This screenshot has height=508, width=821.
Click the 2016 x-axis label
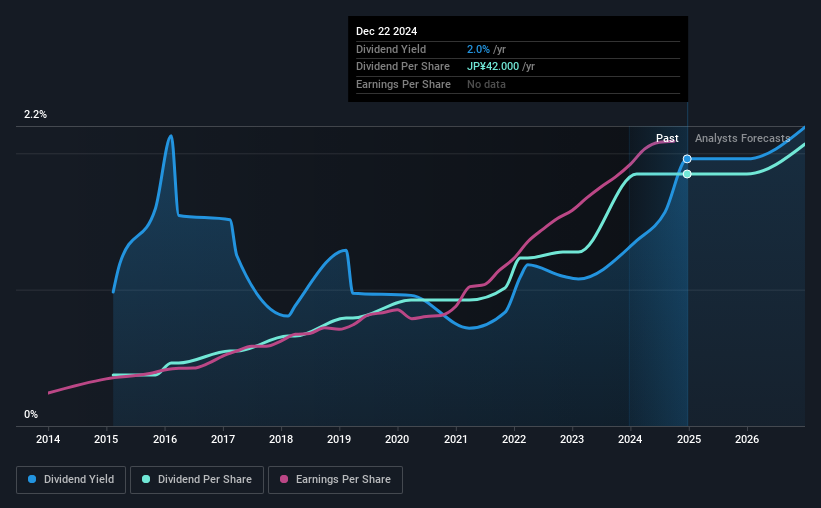pos(165,439)
